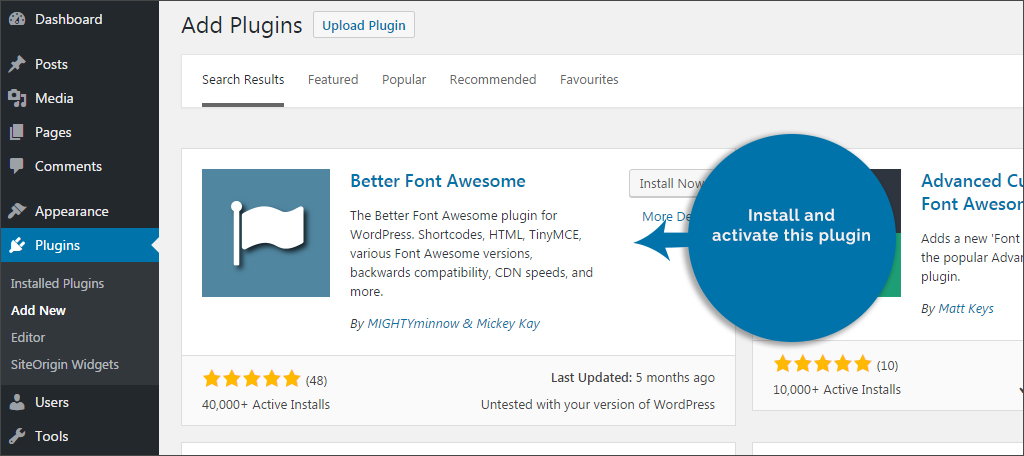This screenshot has height=456, width=1024.
Task: Open the MIGHTYminnow & Mickey Kay author link
Action: pos(454,323)
